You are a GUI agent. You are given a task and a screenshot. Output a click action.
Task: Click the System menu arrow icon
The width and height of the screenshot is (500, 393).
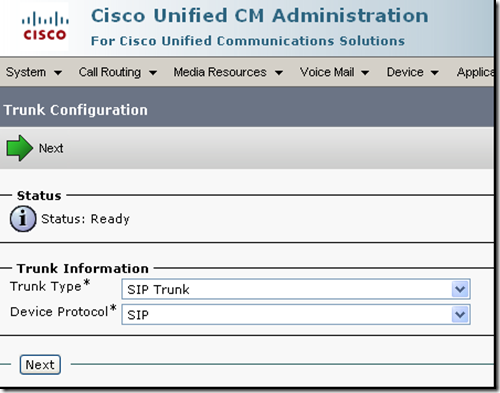point(58,72)
